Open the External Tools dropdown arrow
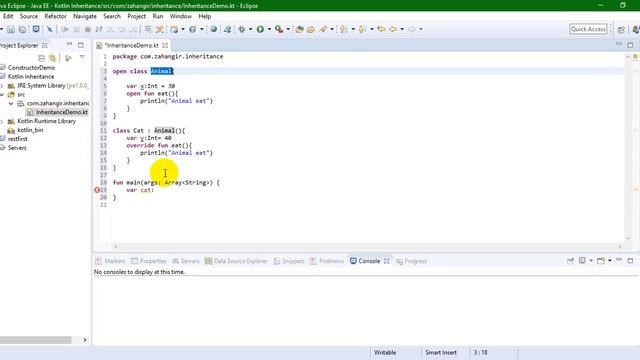The image size is (640, 360). (x=288, y=29)
